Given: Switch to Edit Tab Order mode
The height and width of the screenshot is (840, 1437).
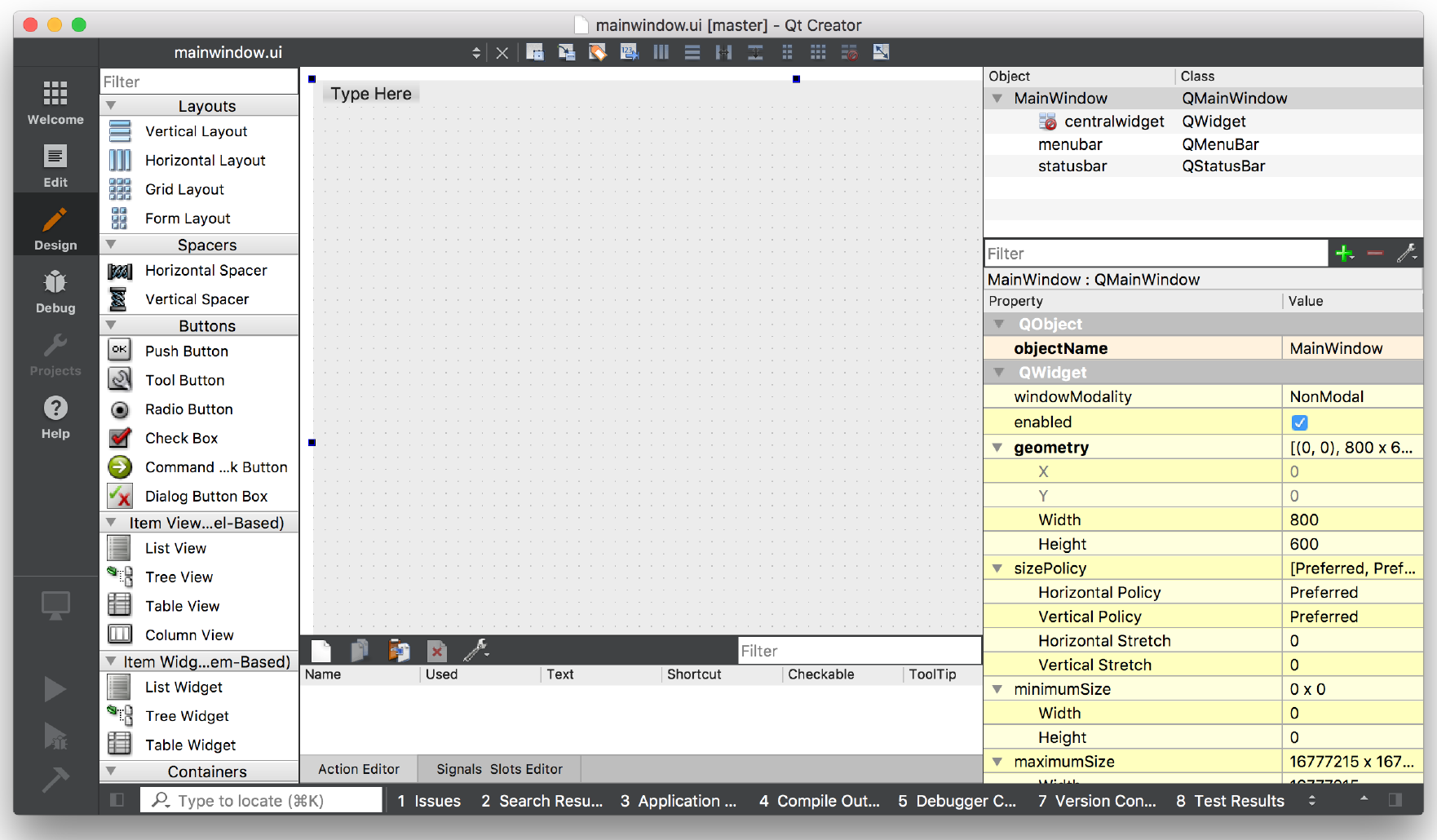Looking at the screenshot, I should [630, 52].
